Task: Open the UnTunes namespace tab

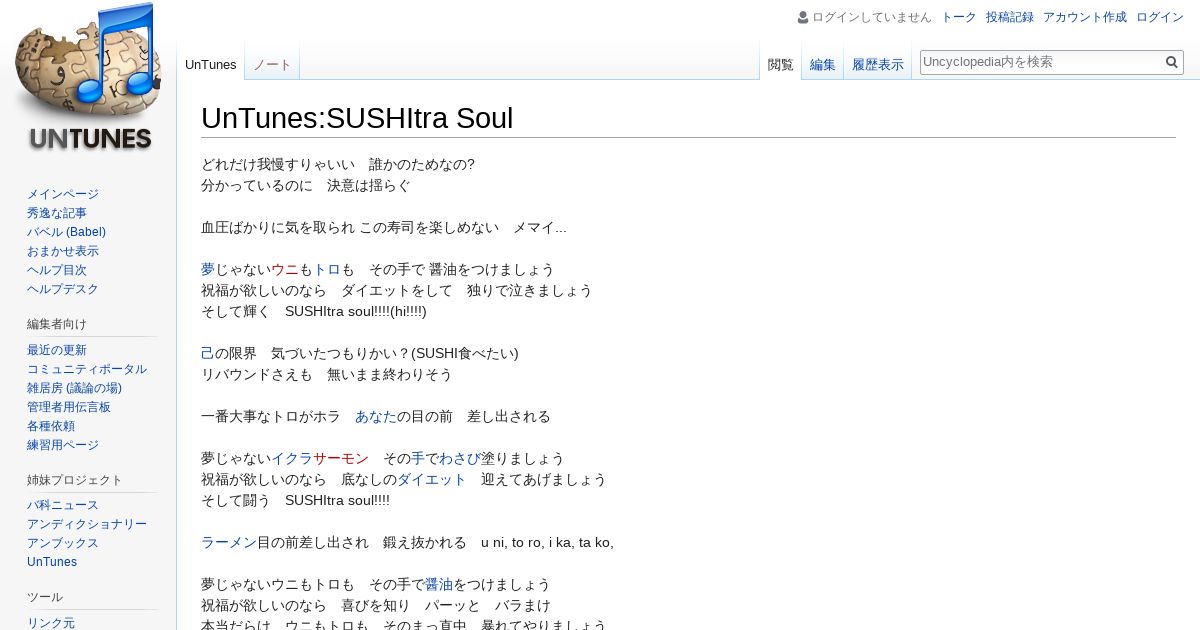Action: tap(211, 64)
